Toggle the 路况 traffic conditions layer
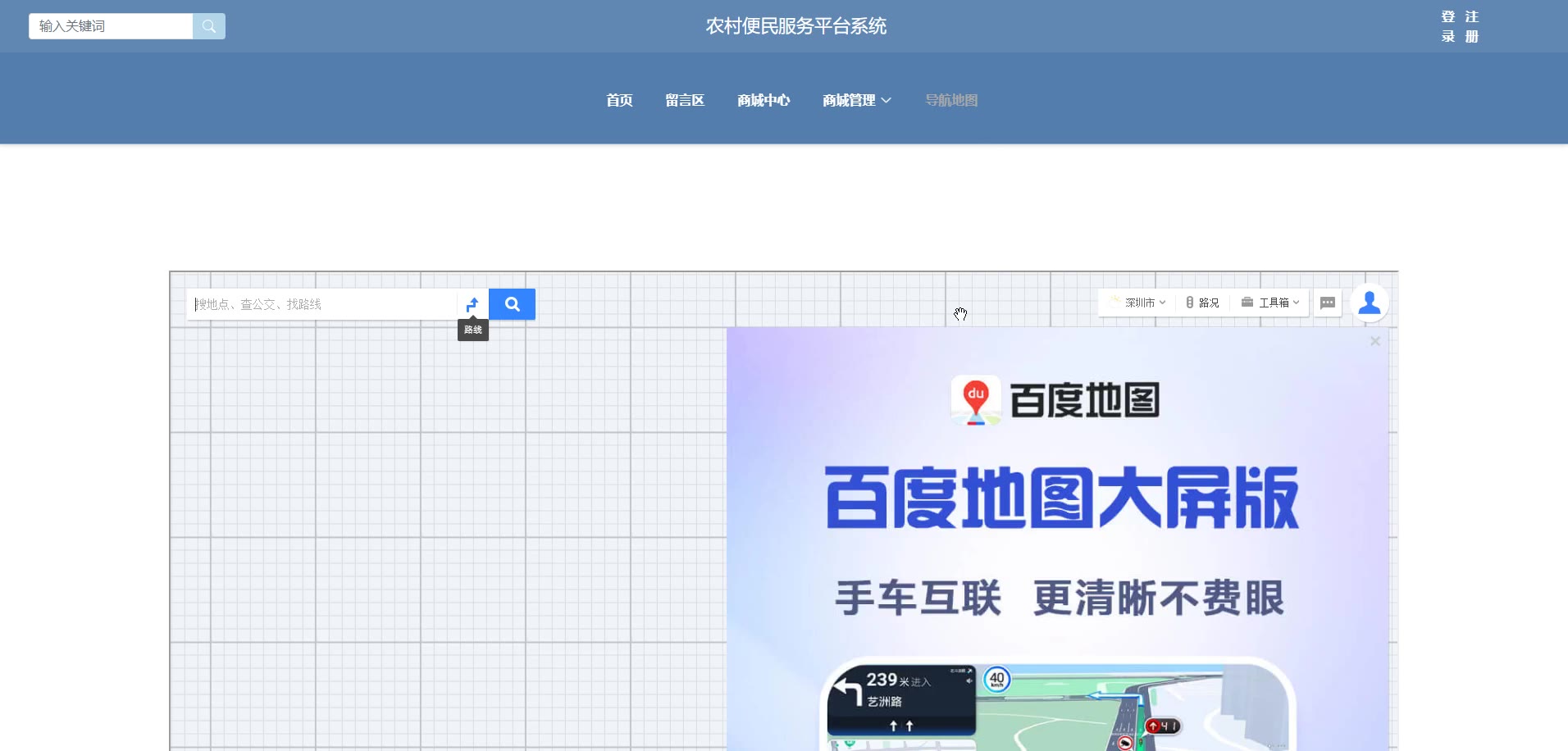This screenshot has height=751, width=1568. click(1202, 303)
